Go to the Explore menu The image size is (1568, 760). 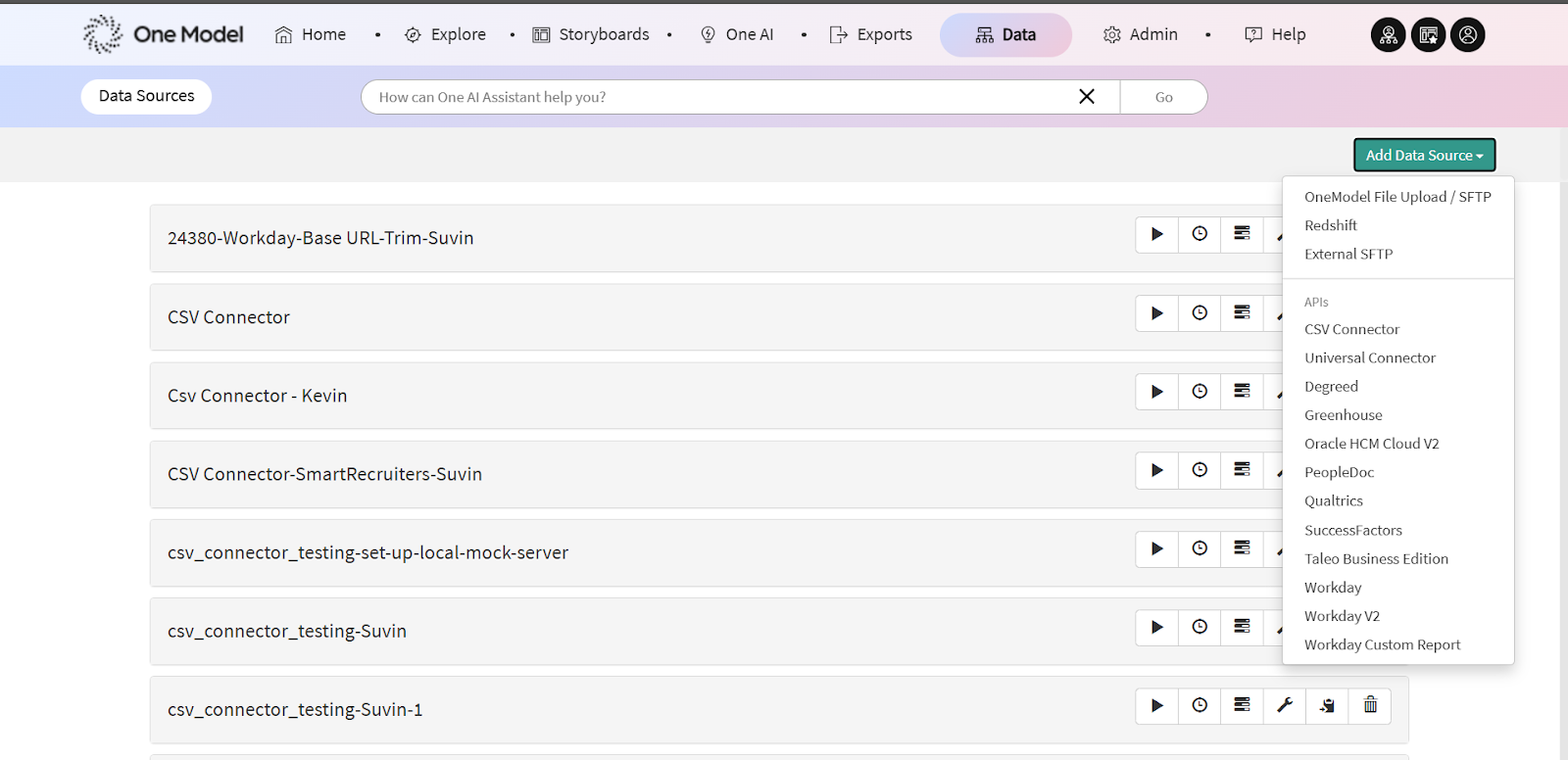pos(445,34)
